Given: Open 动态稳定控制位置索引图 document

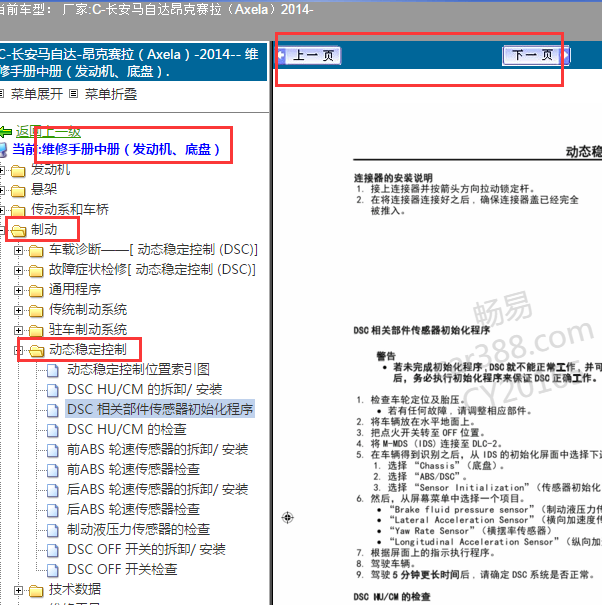Looking at the screenshot, I should 138,369.
